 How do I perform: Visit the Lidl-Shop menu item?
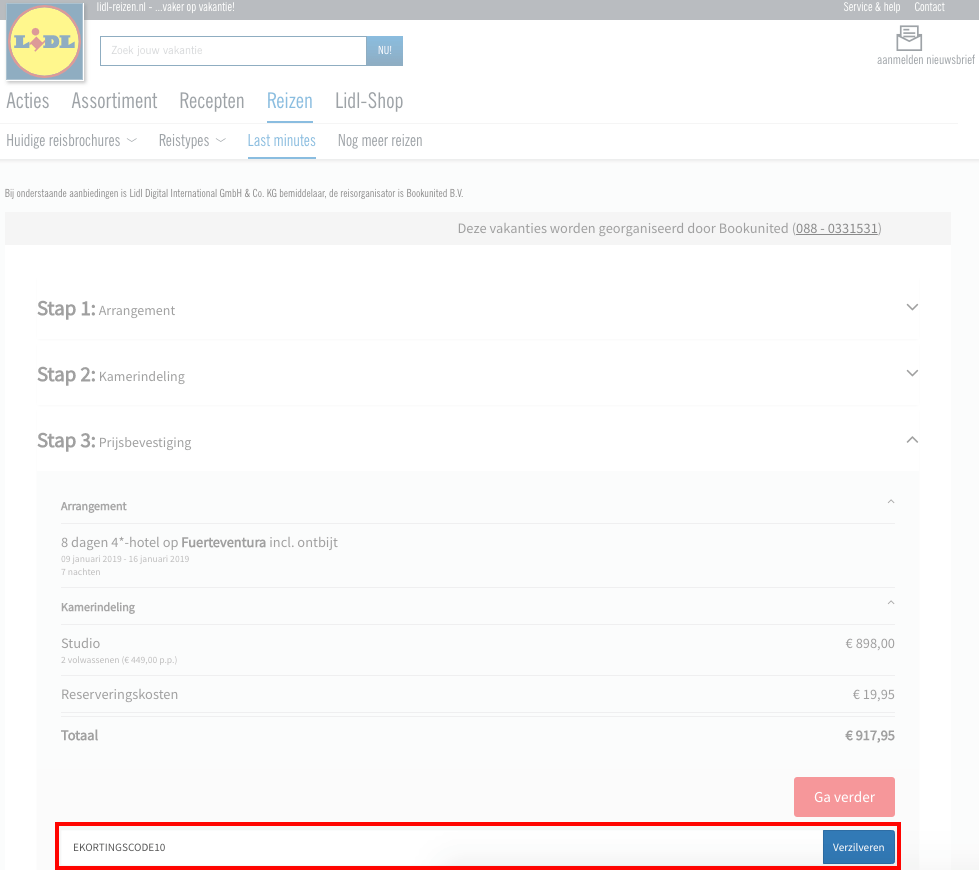(x=369, y=101)
